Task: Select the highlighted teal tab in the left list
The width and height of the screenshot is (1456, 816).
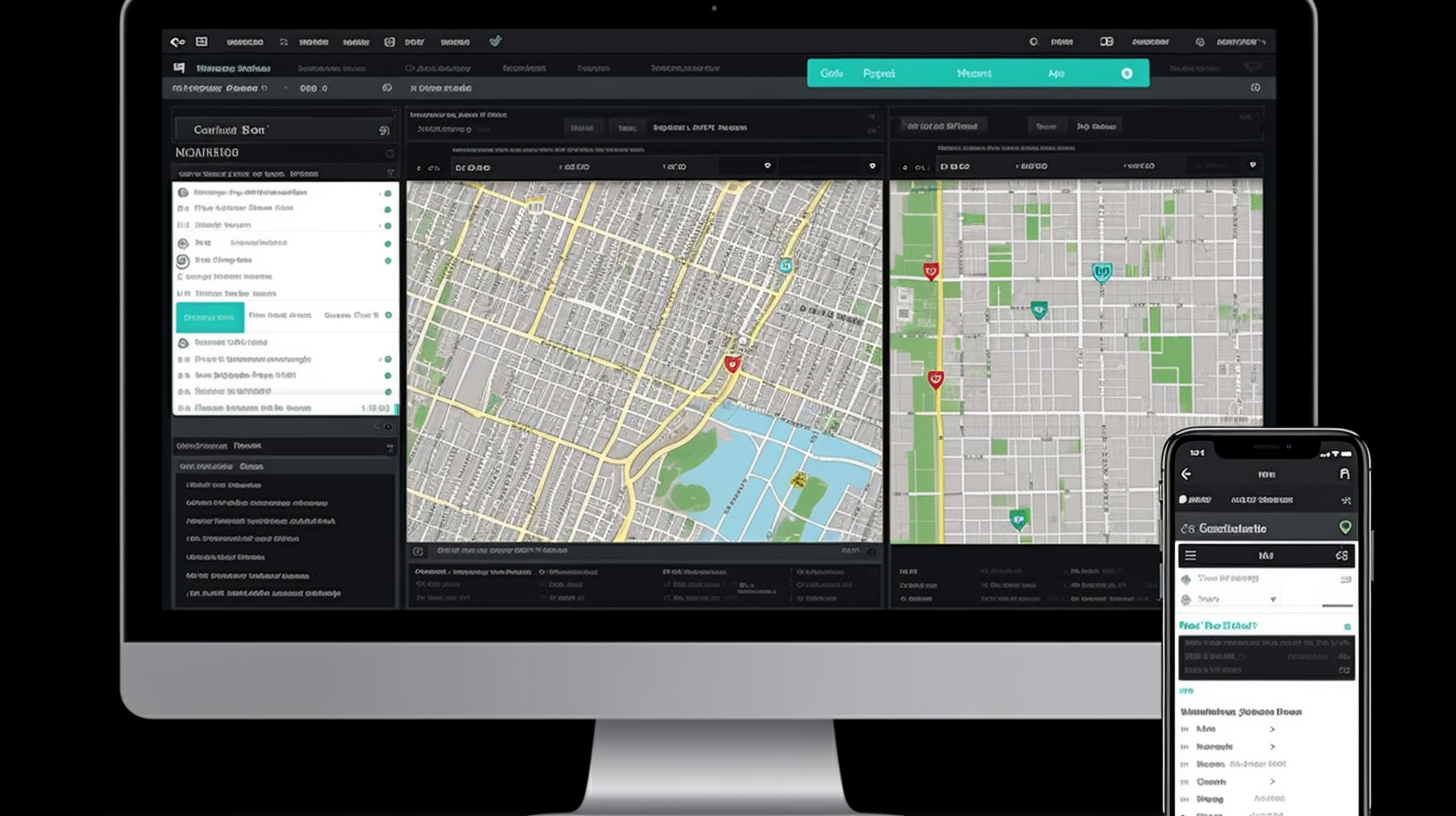Action: pos(210,317)
